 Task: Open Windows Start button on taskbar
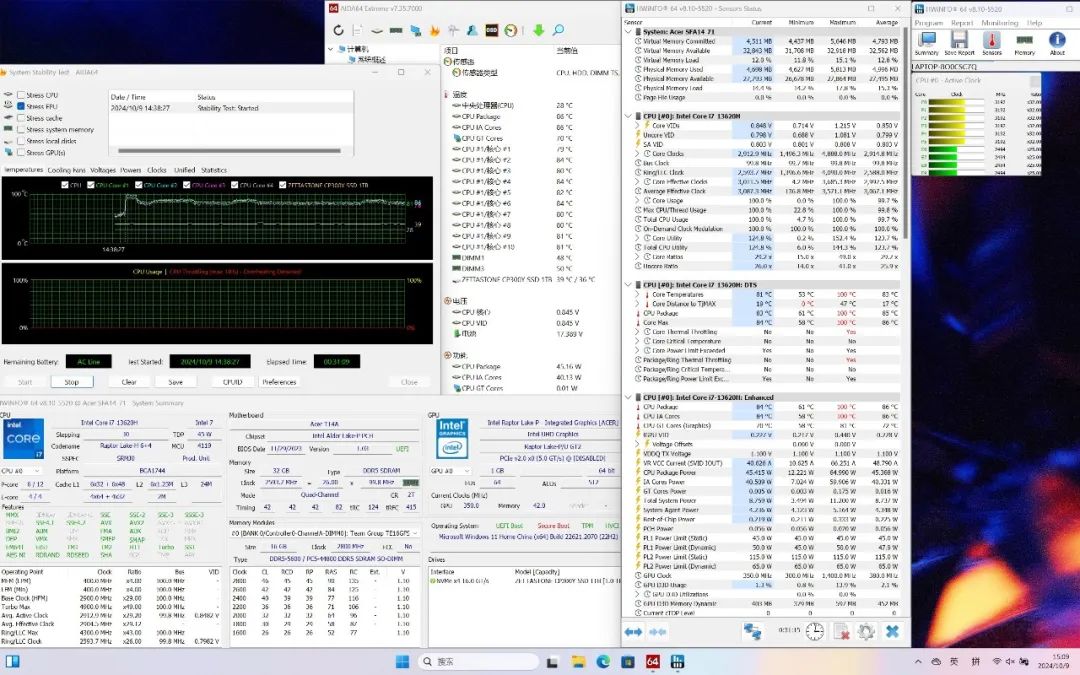[403, 662]
